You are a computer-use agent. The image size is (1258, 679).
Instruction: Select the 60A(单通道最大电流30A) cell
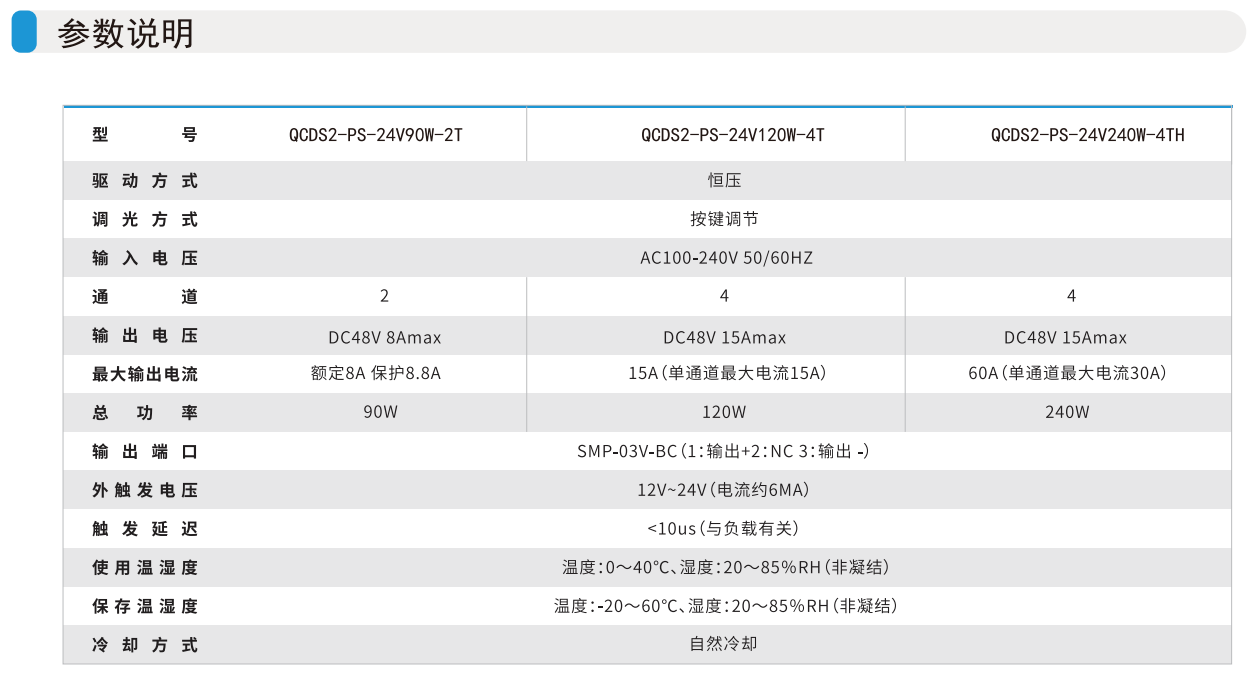1067,374
